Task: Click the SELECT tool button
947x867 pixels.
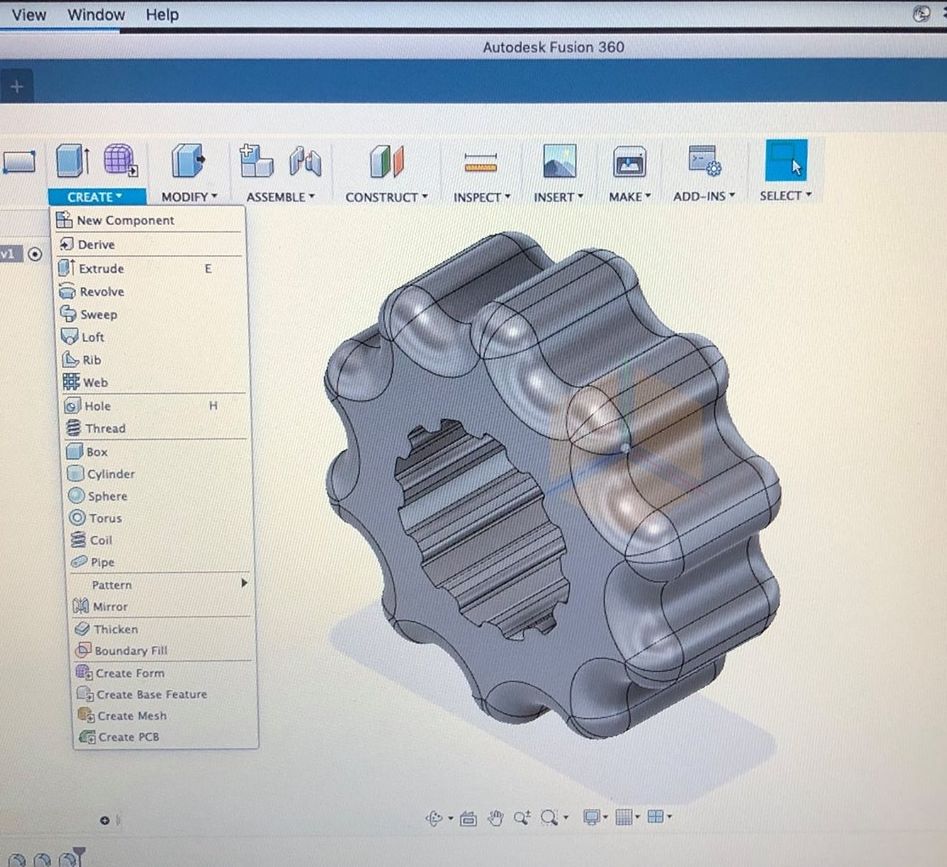Action: (785, 161)
